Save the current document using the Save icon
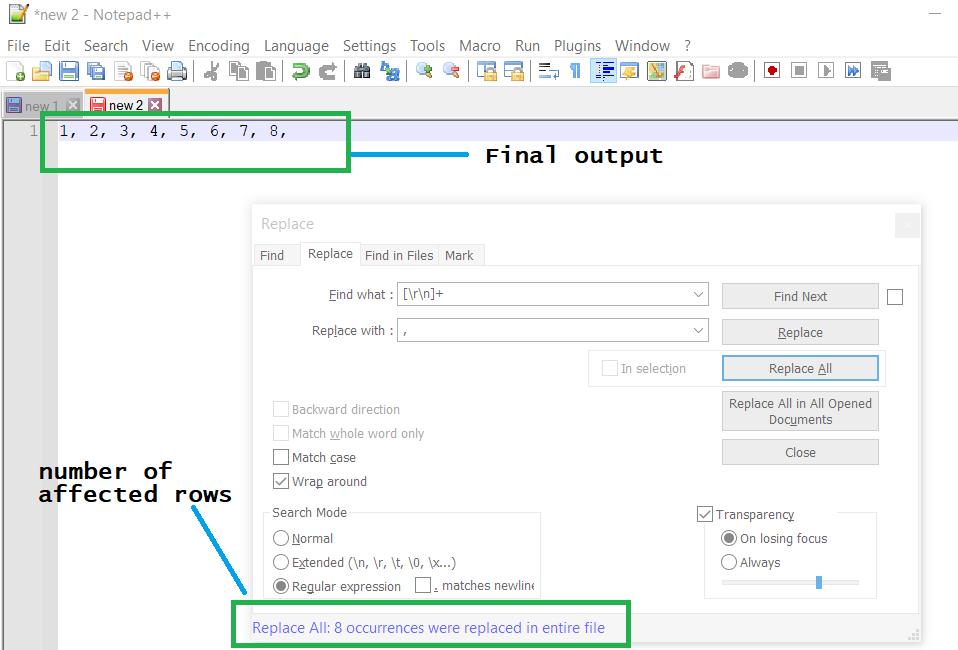Viewport: 958px width, 650px height. click(x=68, y=70)
